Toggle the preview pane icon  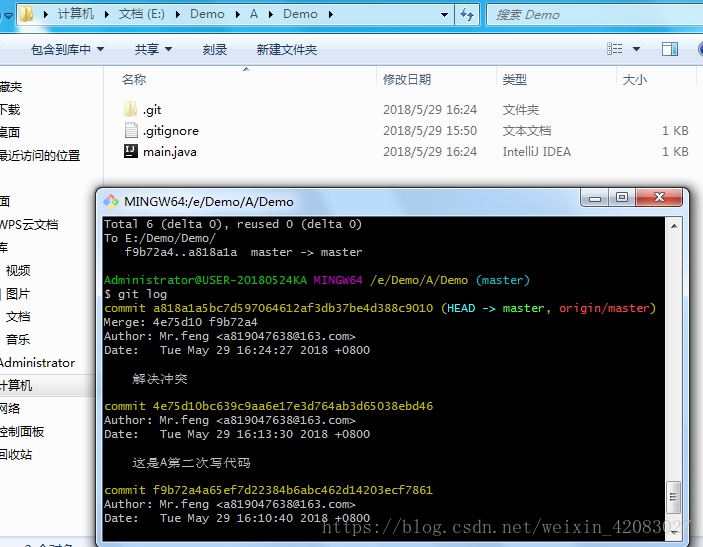(x=670, y=49)
